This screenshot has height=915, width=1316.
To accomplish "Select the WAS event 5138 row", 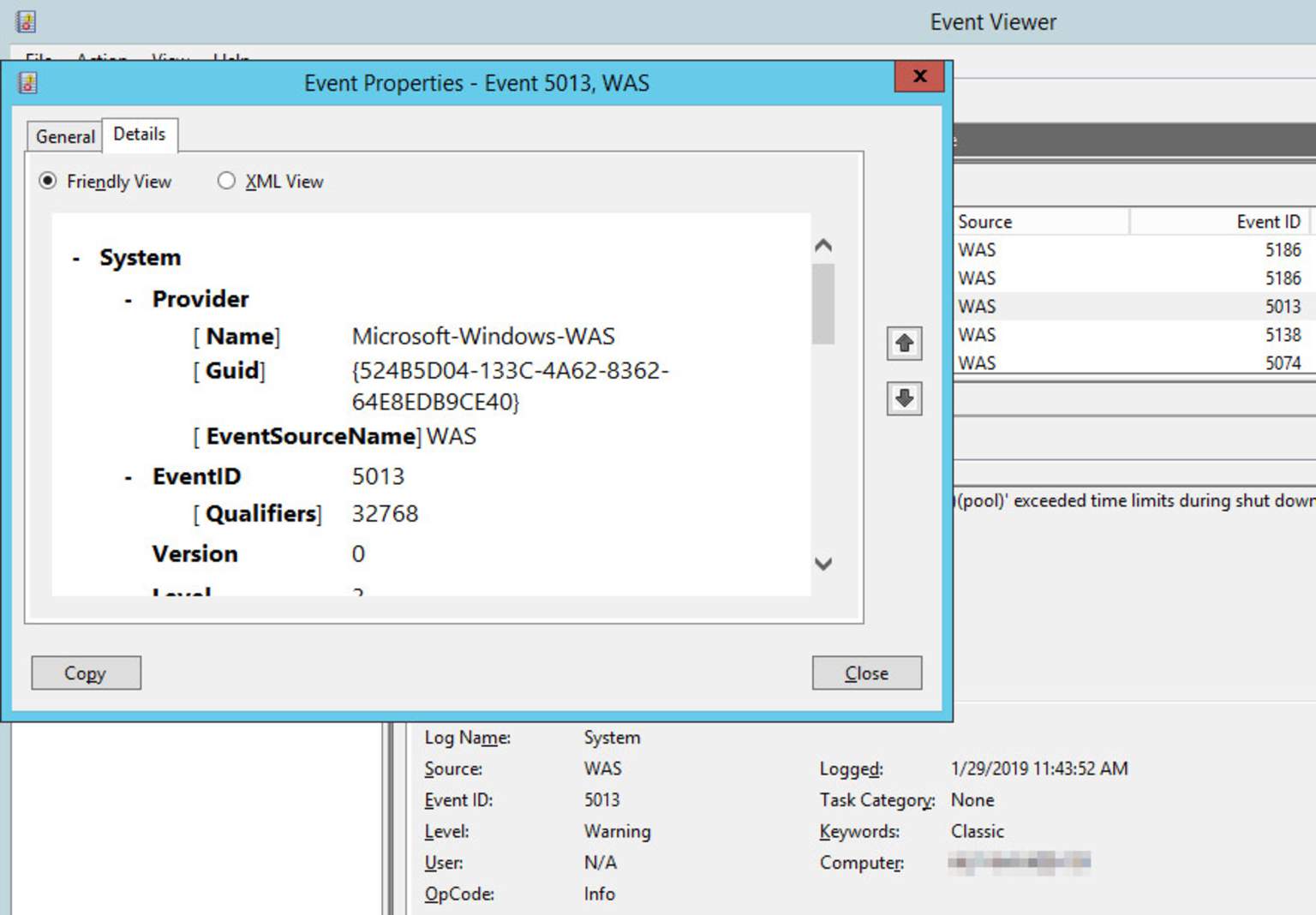I will 1114,334.
